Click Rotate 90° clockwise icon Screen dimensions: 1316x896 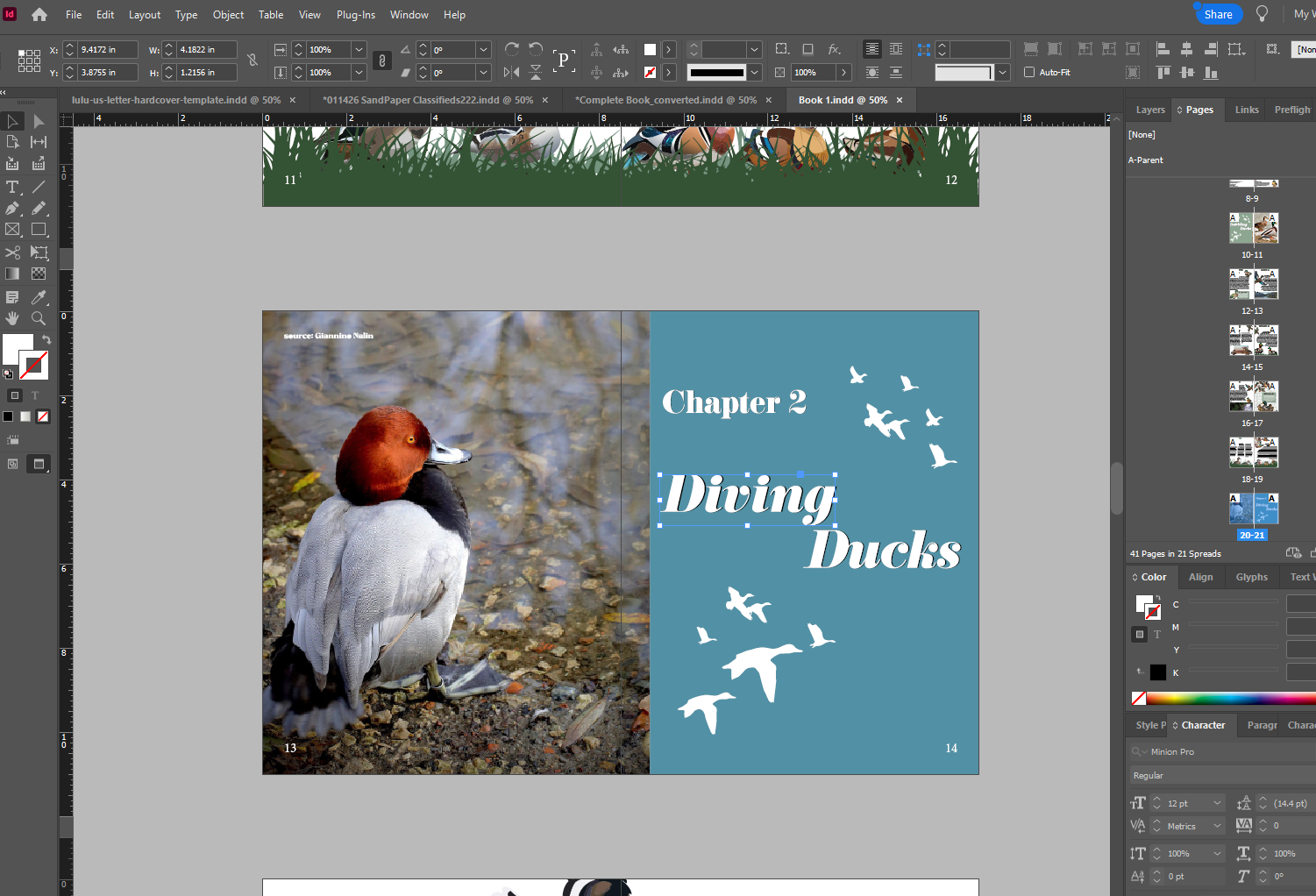(x=512, y=49)
